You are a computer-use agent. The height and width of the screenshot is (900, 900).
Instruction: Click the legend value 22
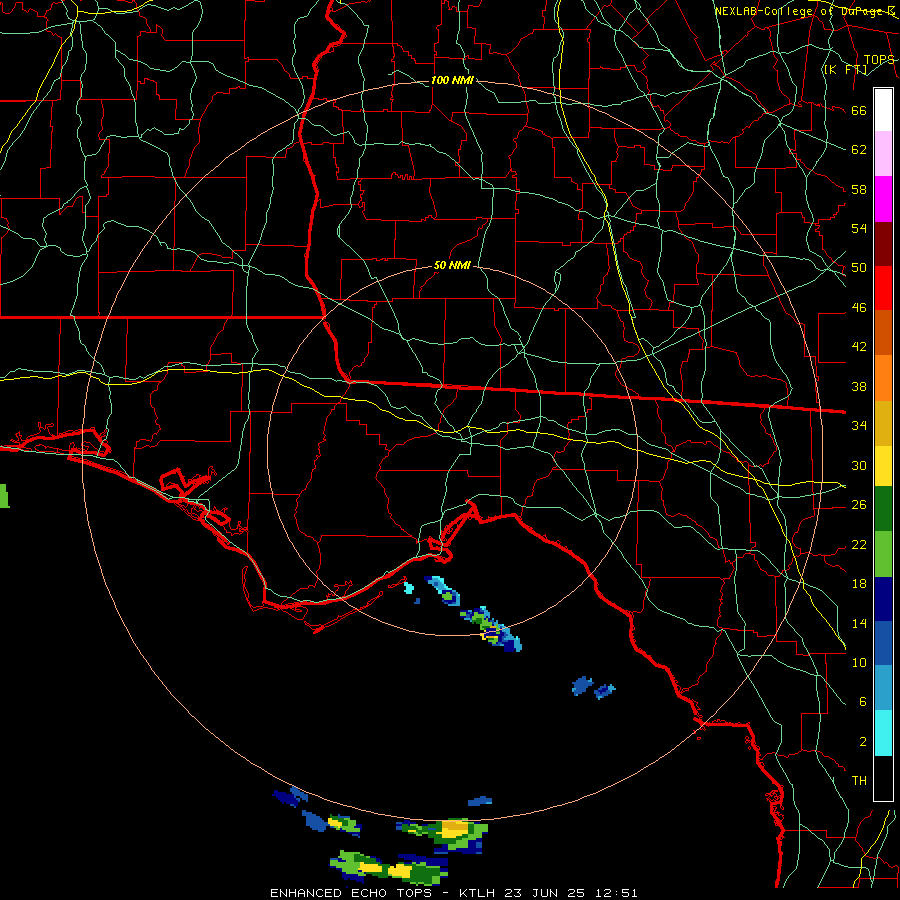[x=859, y=544]
